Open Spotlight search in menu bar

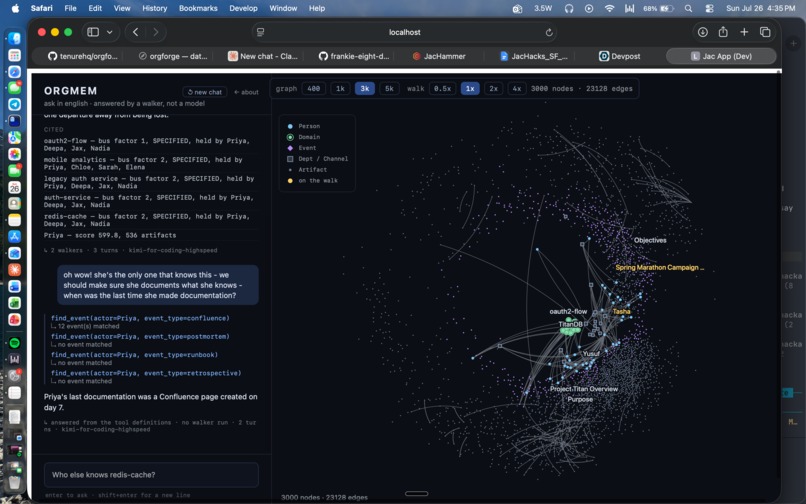(688, 8)
